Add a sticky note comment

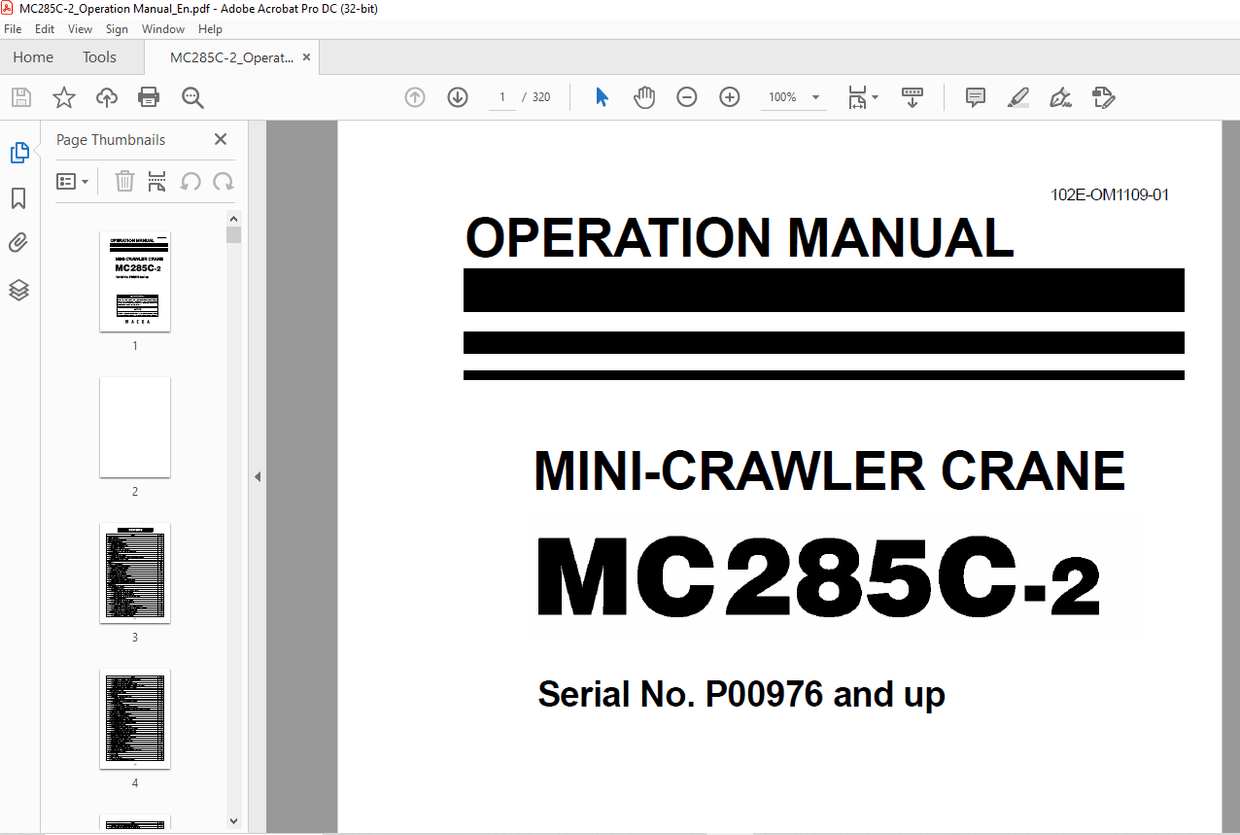[x=974, y=96]
